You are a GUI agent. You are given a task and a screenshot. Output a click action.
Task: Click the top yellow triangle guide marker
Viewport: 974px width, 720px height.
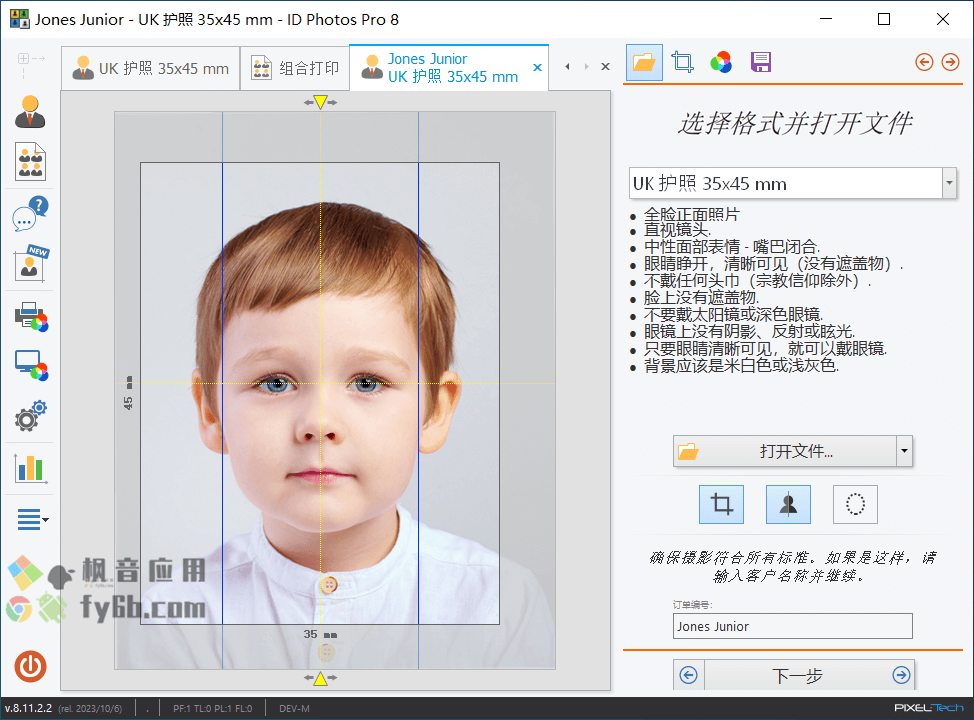pos(321,102)
